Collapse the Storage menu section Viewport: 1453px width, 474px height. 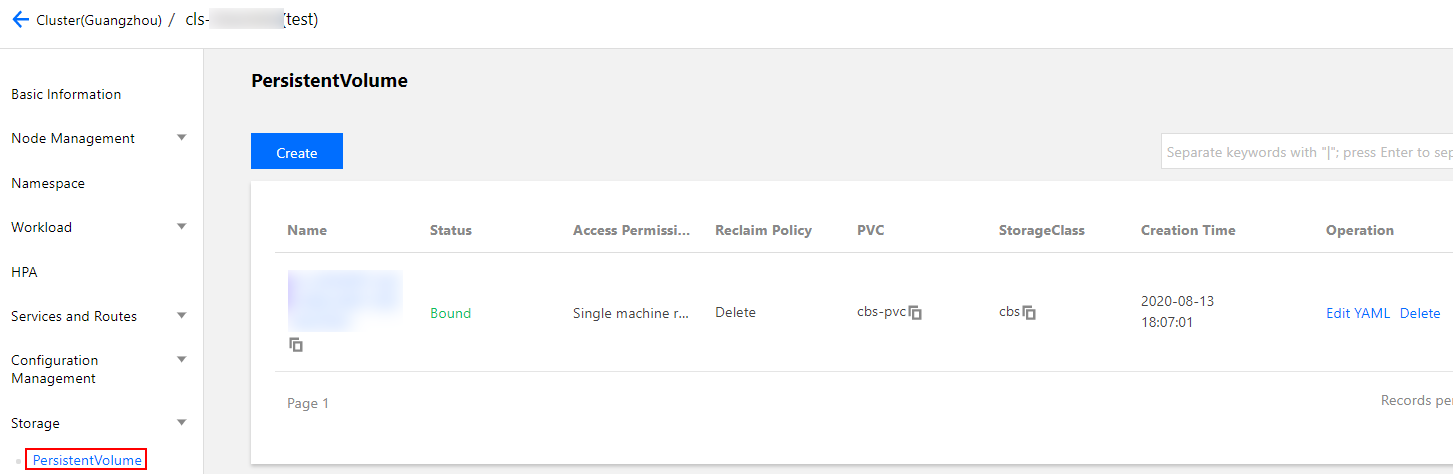181,423
